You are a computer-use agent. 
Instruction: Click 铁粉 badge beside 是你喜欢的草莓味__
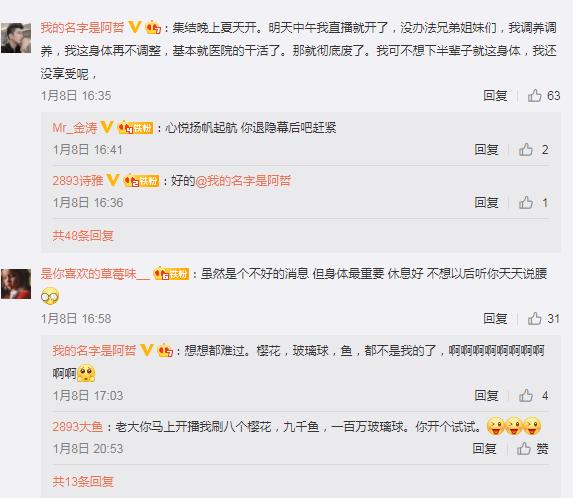tap(171, 273)
